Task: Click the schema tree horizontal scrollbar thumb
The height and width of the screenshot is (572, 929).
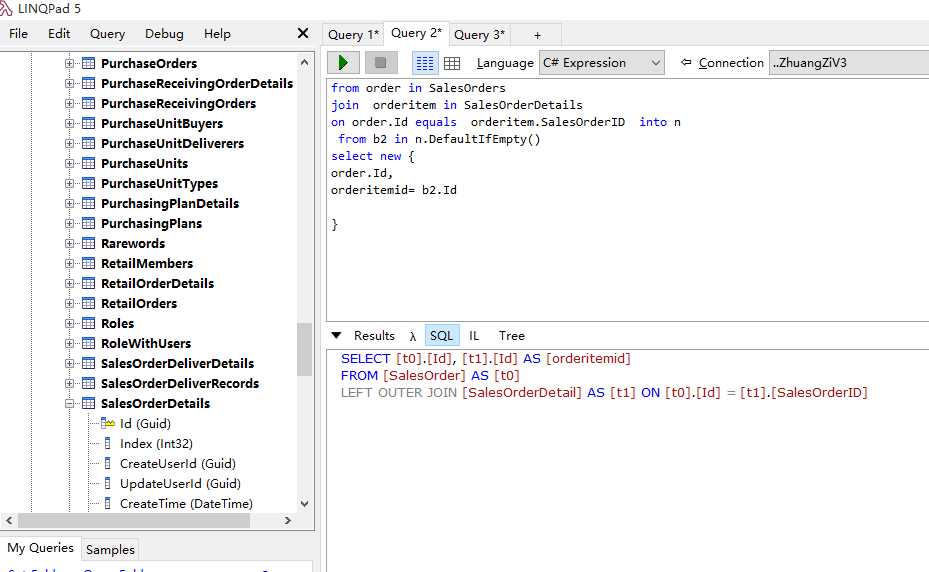Action: click(134, 520)
